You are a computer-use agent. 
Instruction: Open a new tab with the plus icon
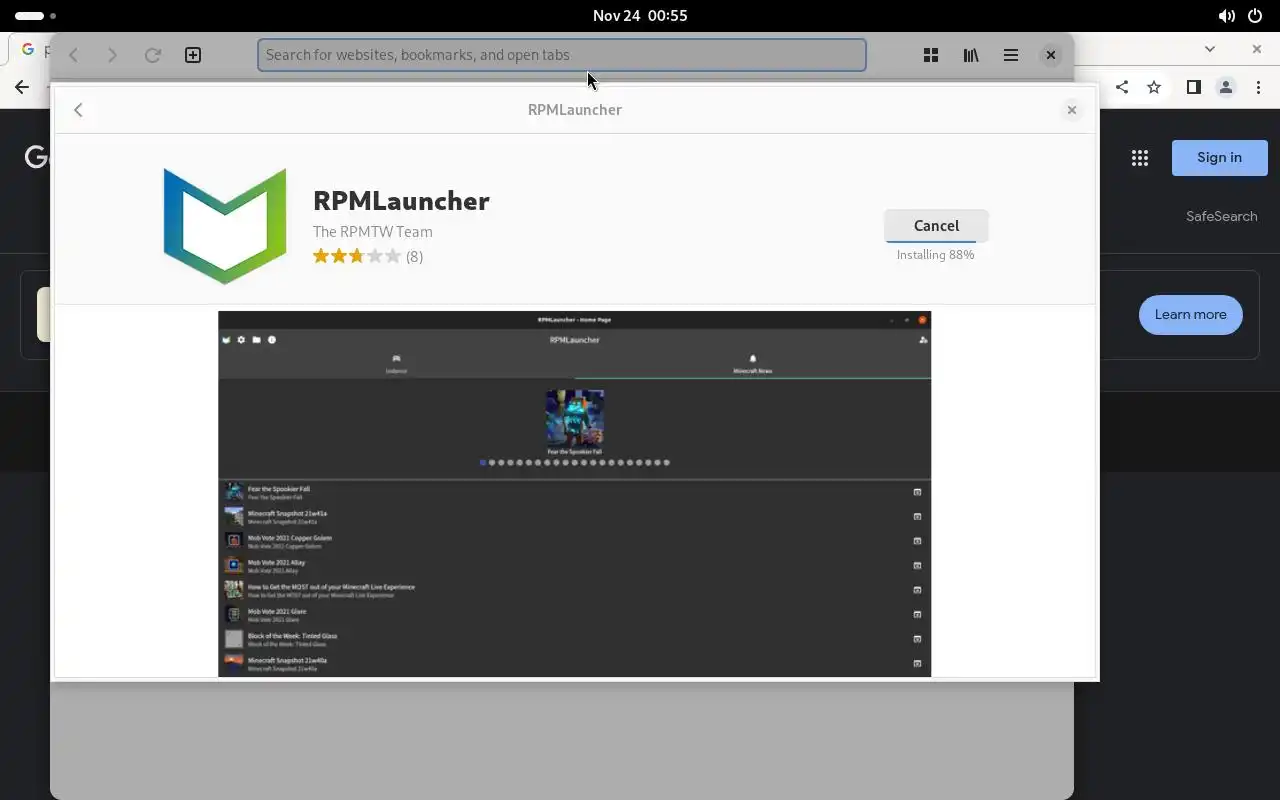coord(193,55)
